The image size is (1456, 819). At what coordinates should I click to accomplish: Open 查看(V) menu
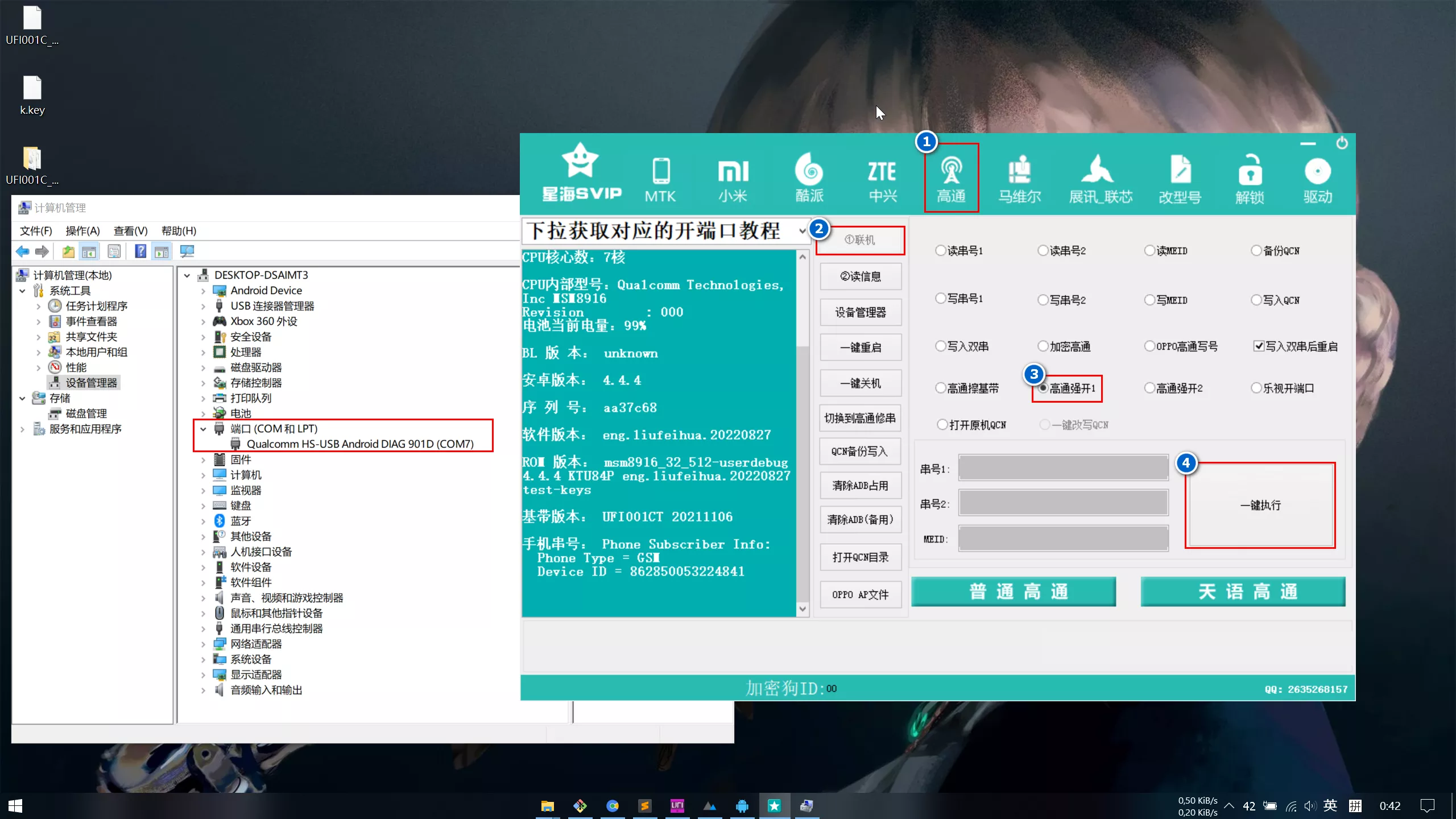tap(130, 231)
